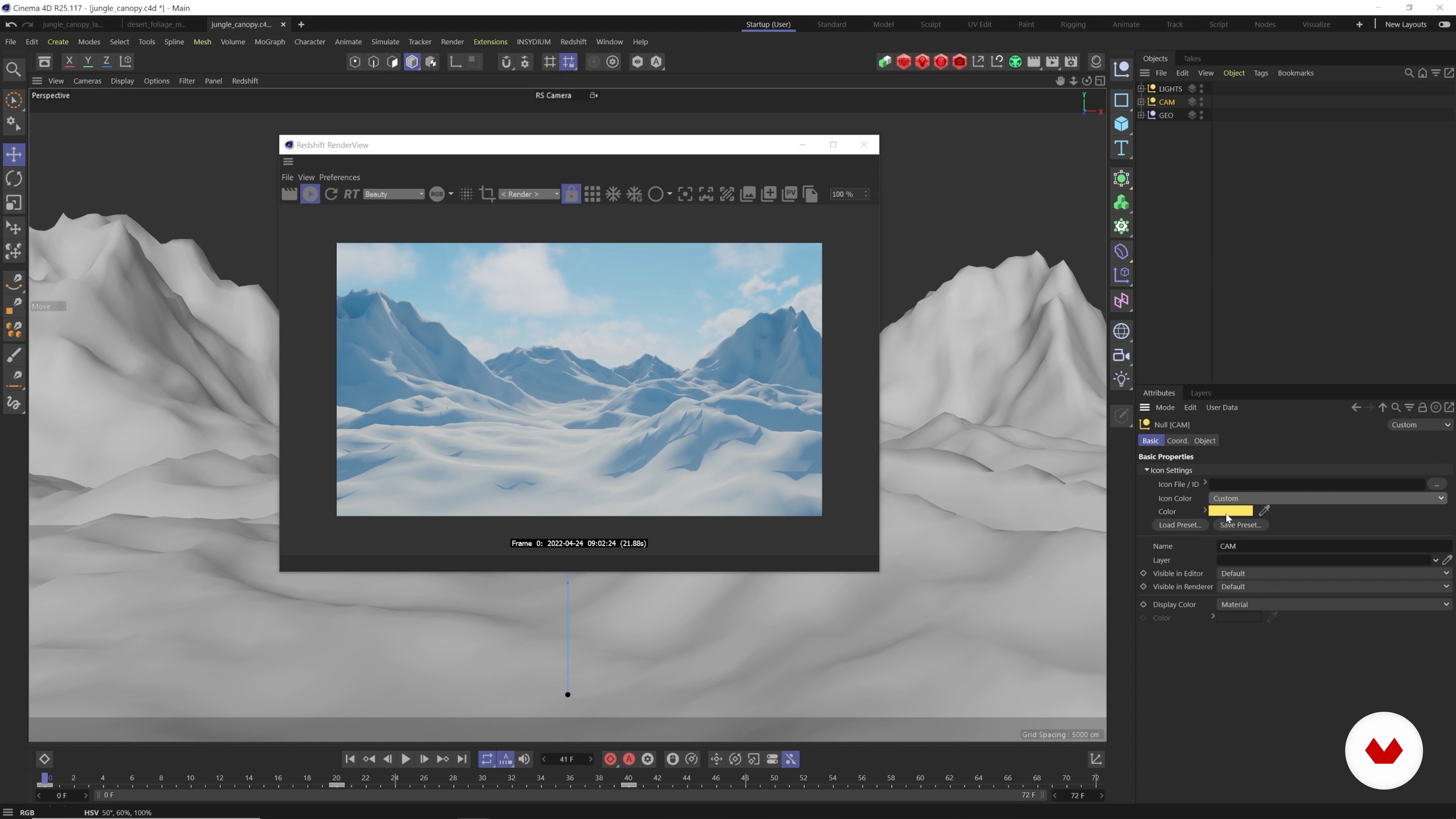Click the Icon File browse ... button
The image size is (1456, 819).
1436,485
